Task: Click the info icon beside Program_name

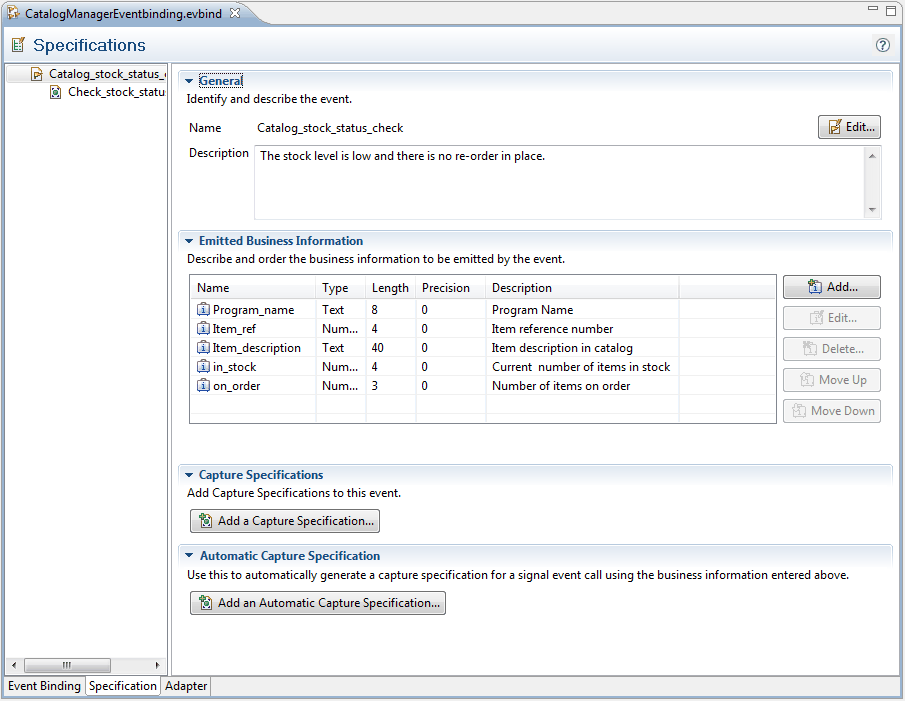Action: pos(205,310)
